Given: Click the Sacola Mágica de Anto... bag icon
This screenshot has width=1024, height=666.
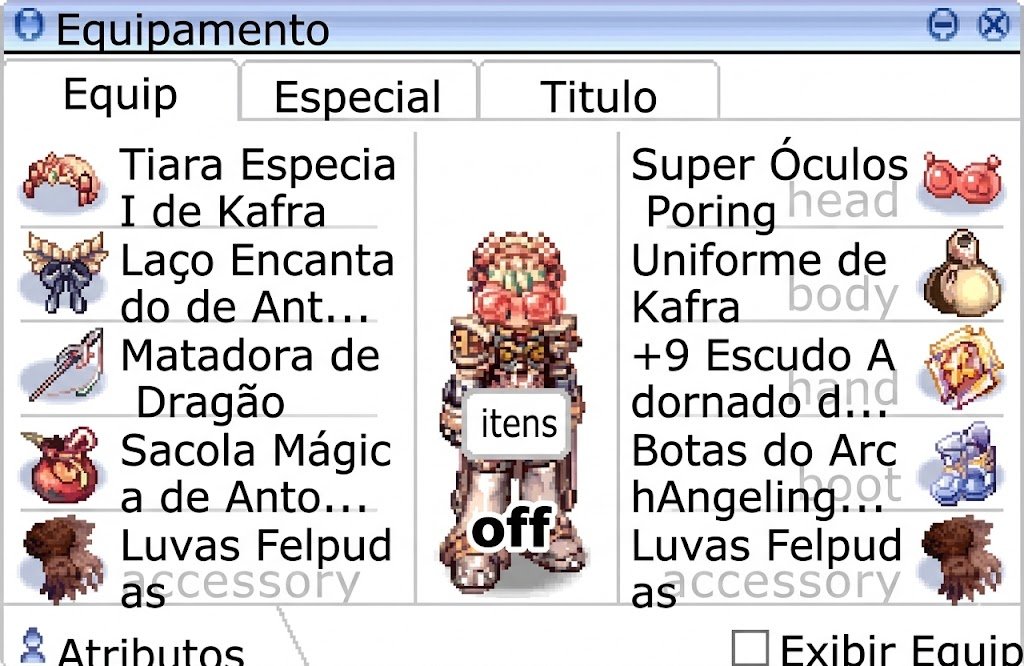Looking at the screenshot, I should [x=60, y=464].
